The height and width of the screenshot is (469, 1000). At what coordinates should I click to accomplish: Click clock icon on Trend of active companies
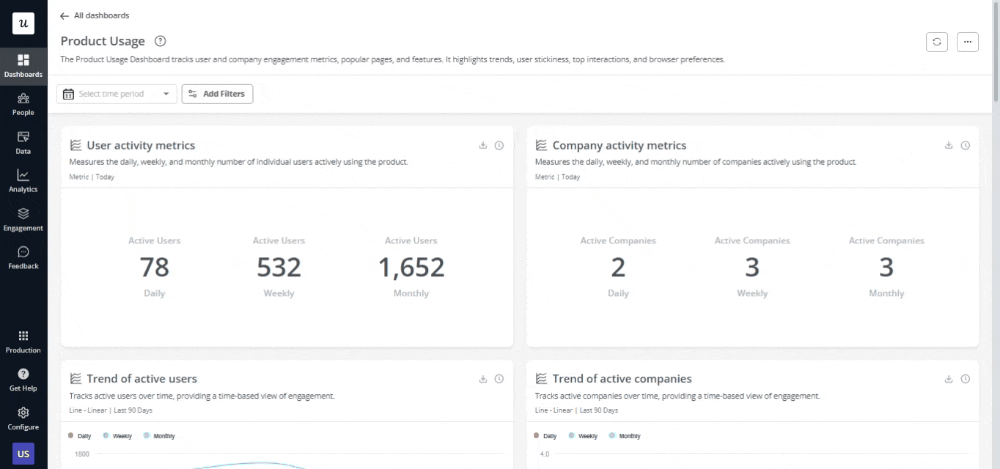965,379
